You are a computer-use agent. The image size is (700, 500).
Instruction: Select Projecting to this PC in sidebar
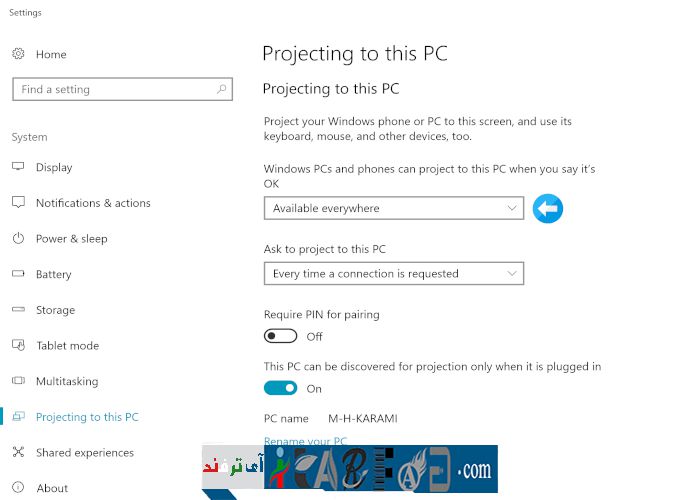click(x=87, y=417)
